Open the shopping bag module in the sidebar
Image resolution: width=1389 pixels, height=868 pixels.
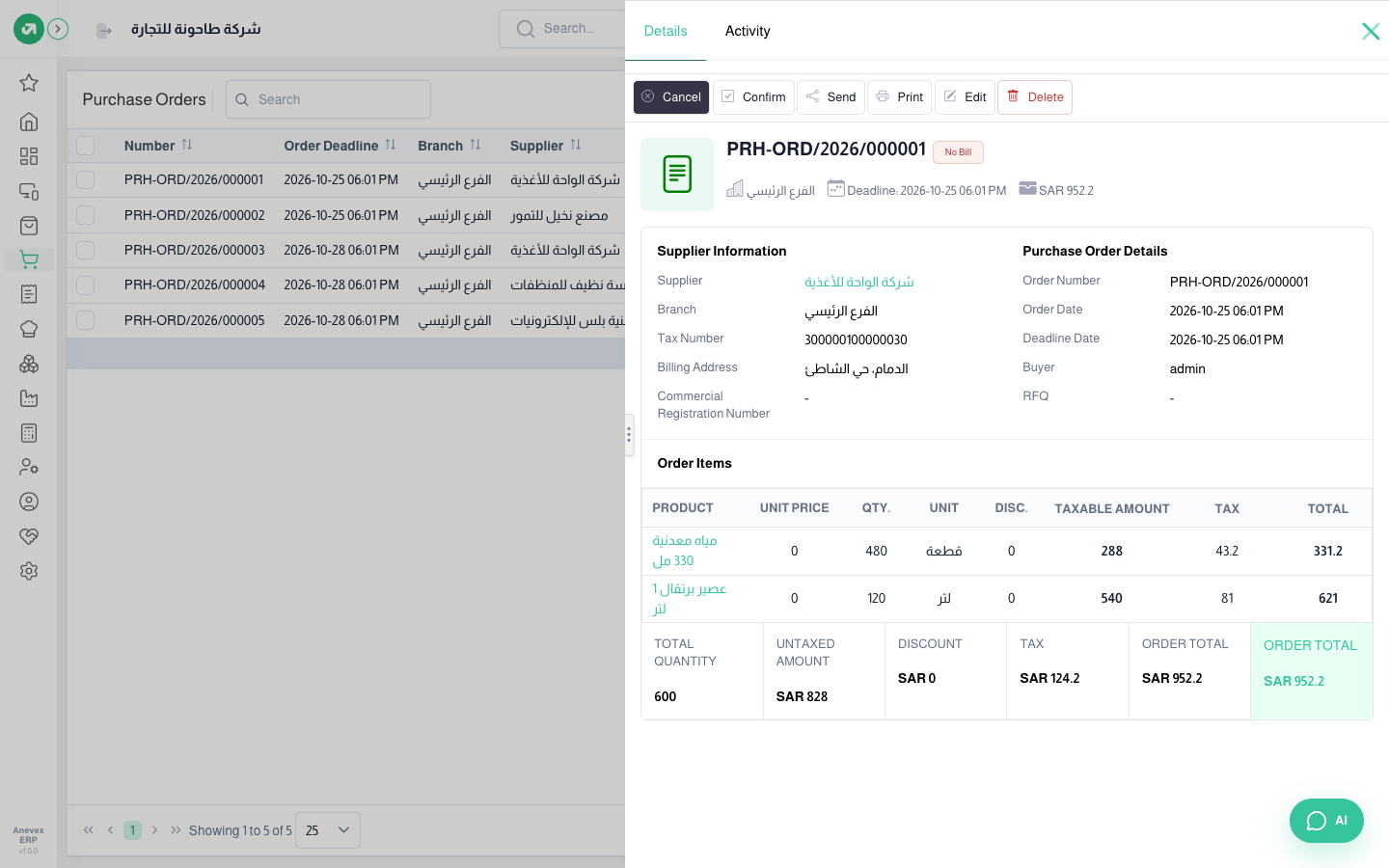pyautogui.click(x=29, y=226)
